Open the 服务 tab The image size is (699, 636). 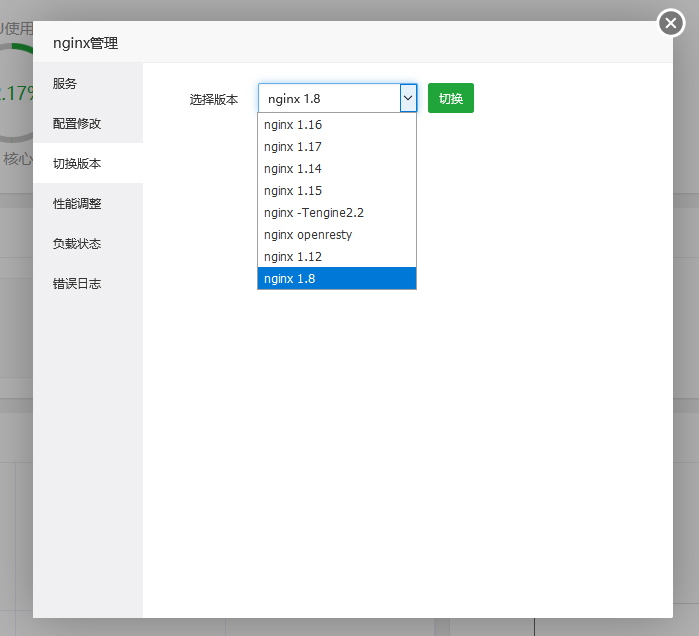click(88, 83)
